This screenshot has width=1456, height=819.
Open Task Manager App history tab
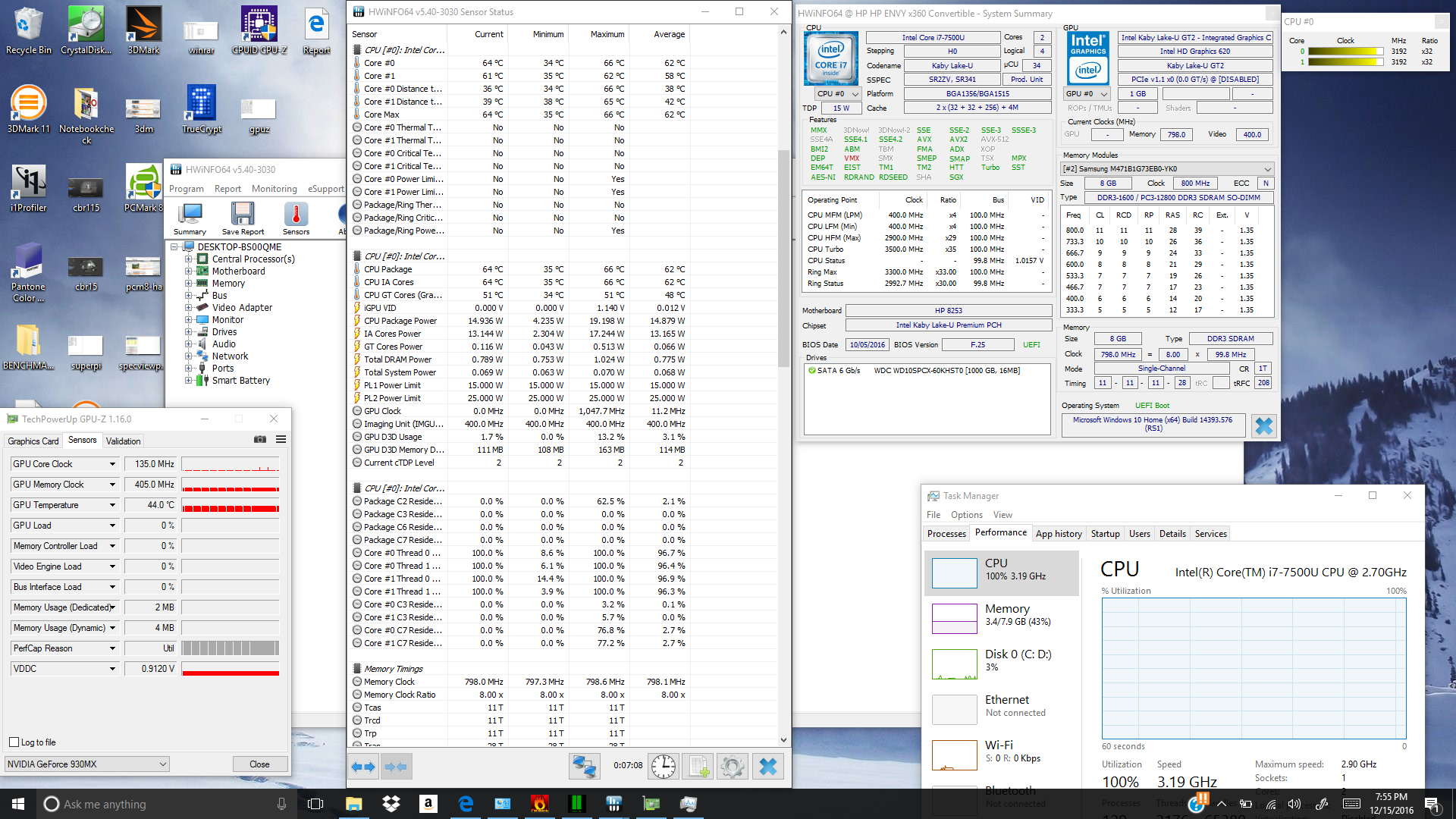coord(1059,534)
